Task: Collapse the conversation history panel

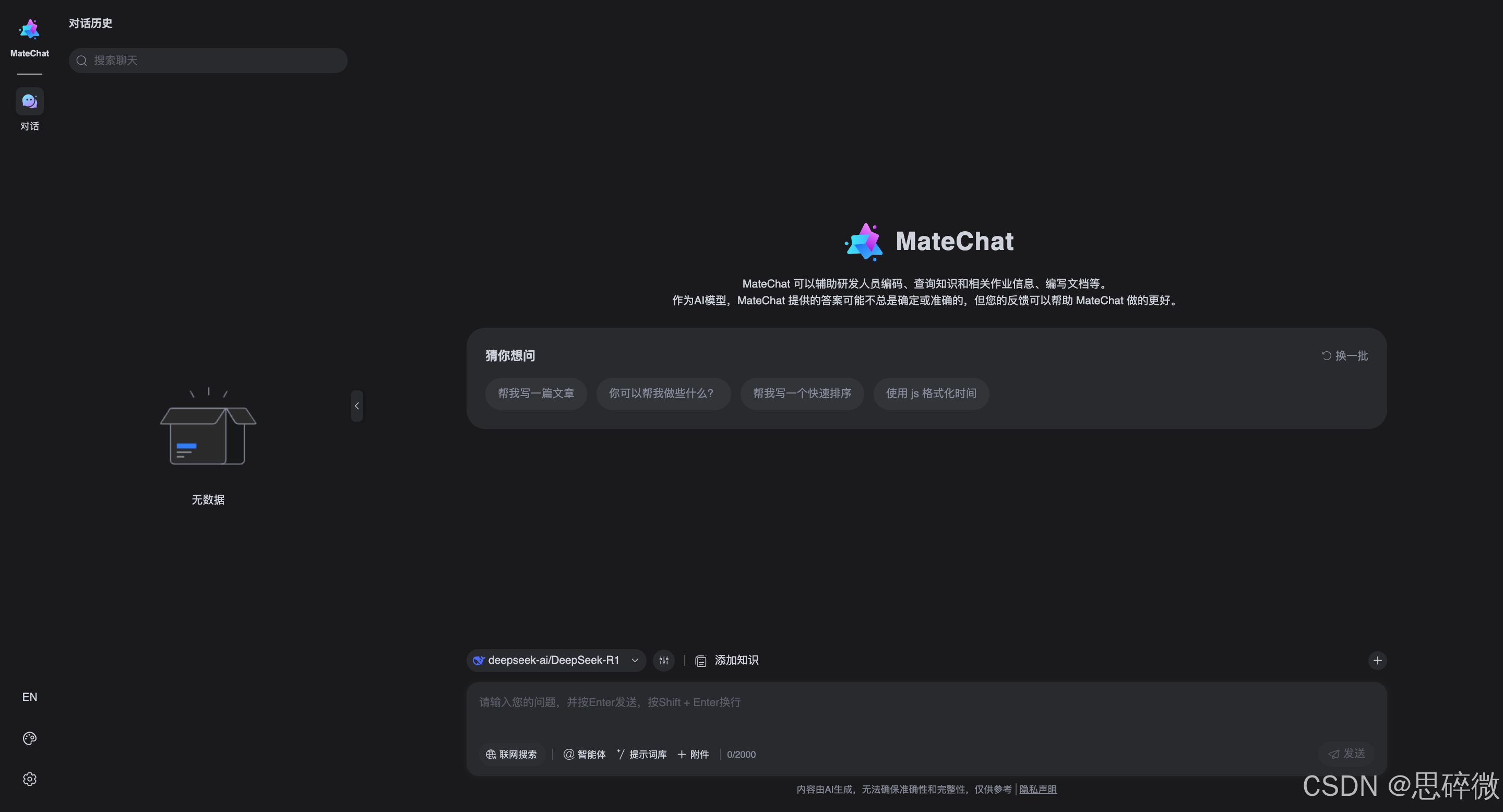Action: coord(356,406)
